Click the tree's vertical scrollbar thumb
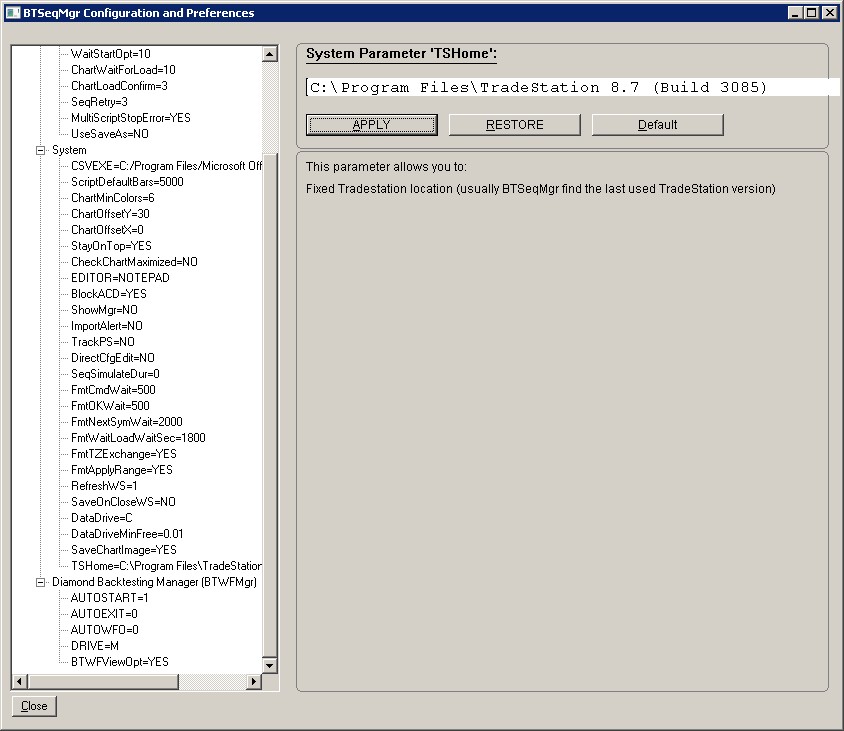The image size is (844, 731). 270,405
